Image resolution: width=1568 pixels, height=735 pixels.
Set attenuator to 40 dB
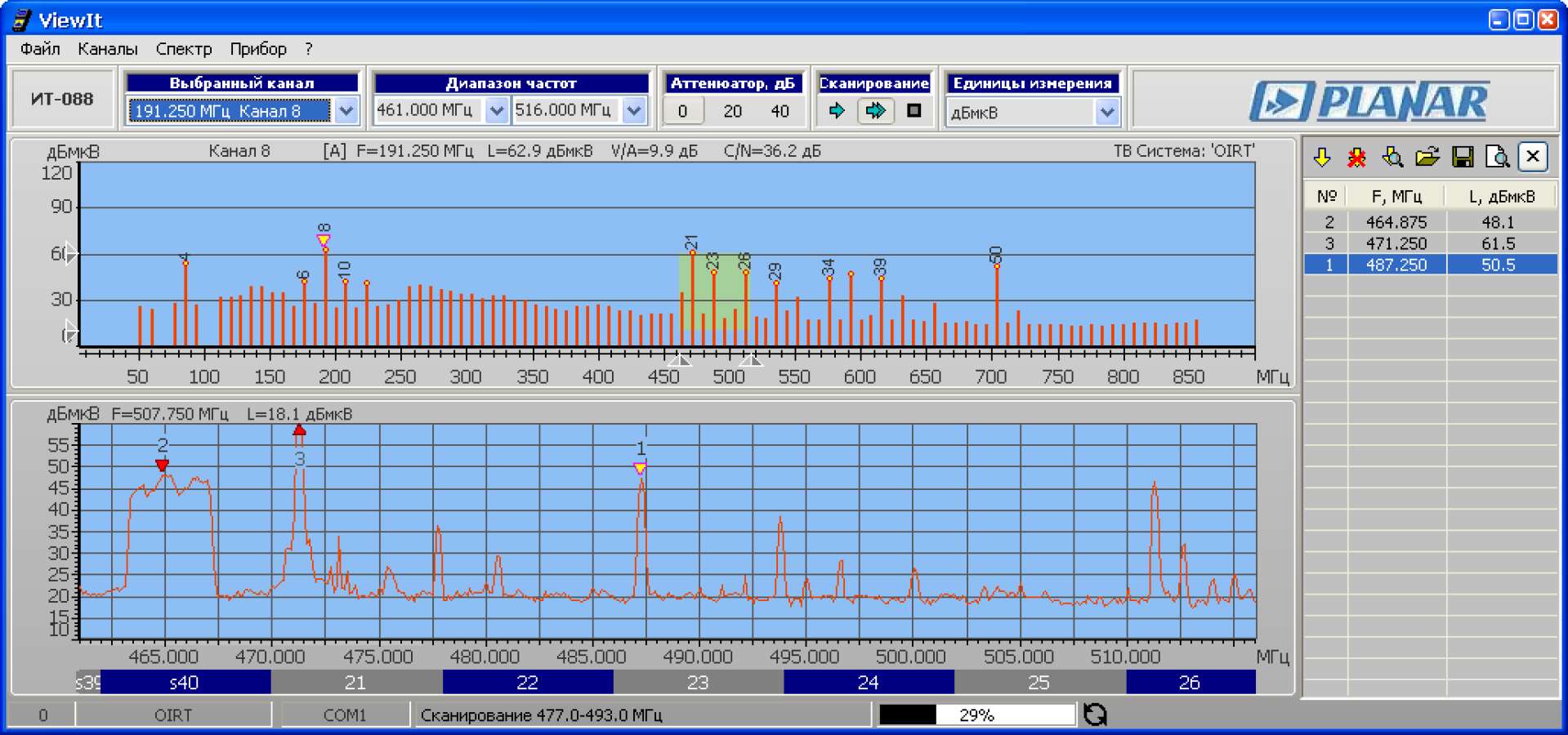point(780,111)
